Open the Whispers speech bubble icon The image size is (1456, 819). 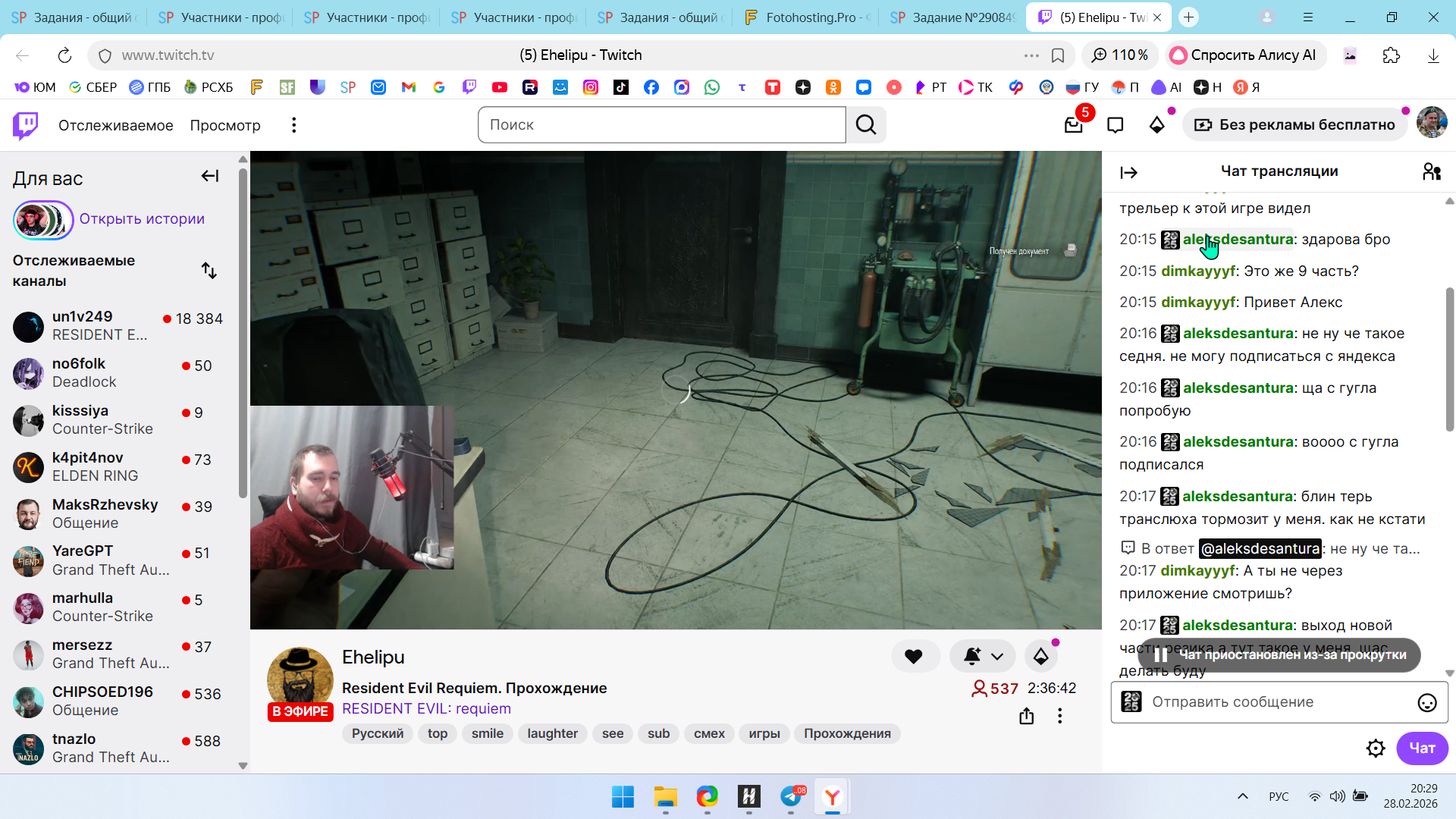click(x=1115, y=125)
